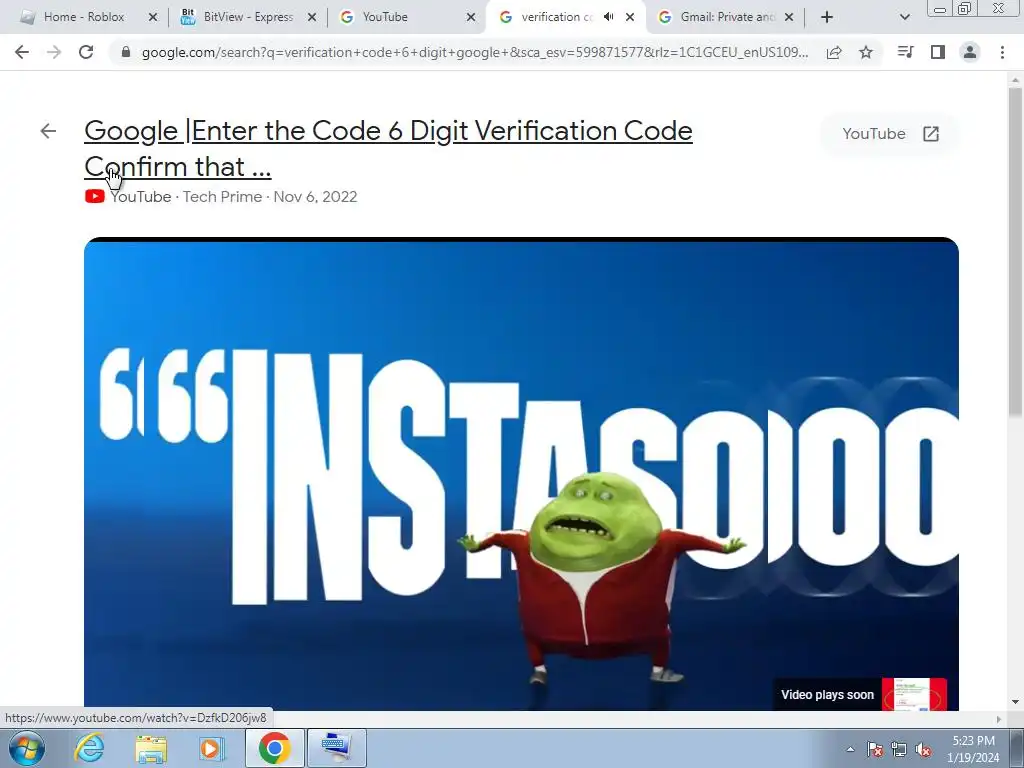1024x768 pixels.
Task: Close the Gmail tab
Action: (789, 17)
